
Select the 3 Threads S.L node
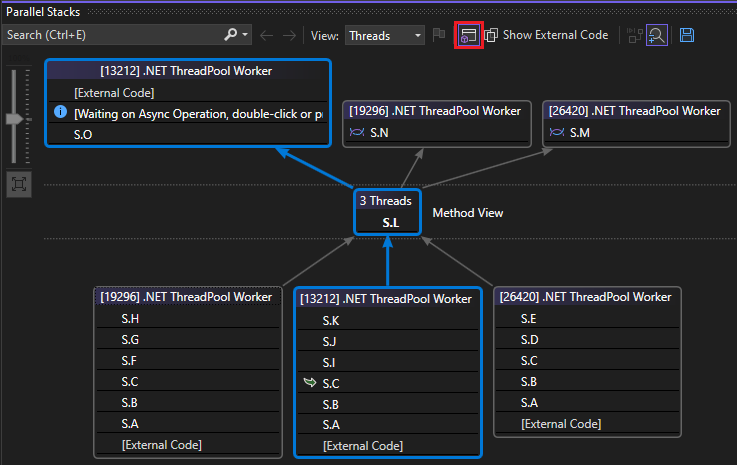click(x=387, y=212)
